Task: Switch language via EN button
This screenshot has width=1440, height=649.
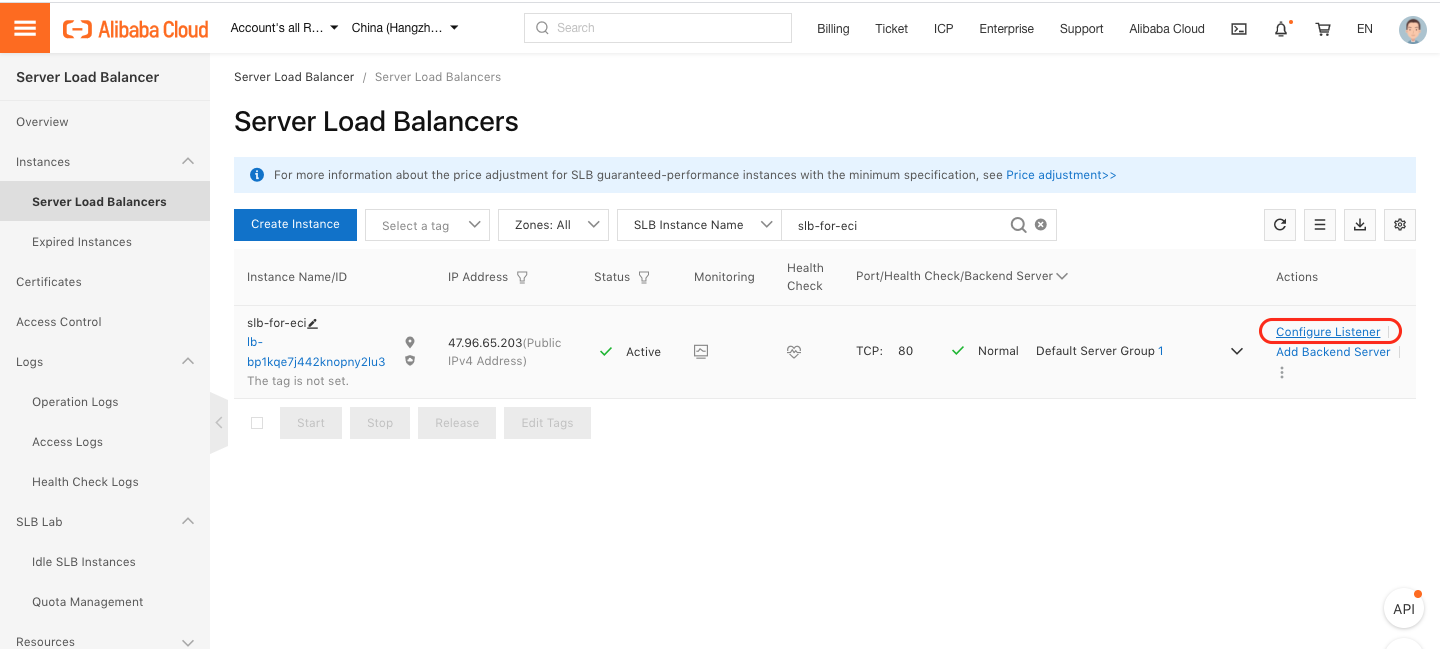Action: [x=1365, y=29]
